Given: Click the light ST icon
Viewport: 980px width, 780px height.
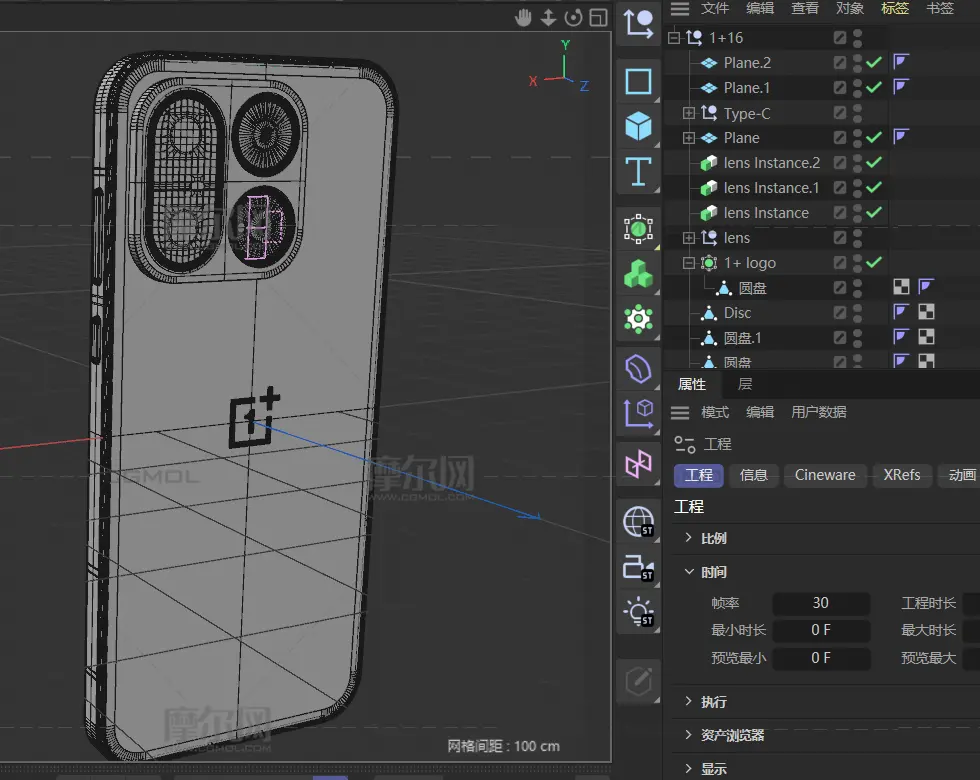Looking at the screenshot, I should (x=638, y=612).
